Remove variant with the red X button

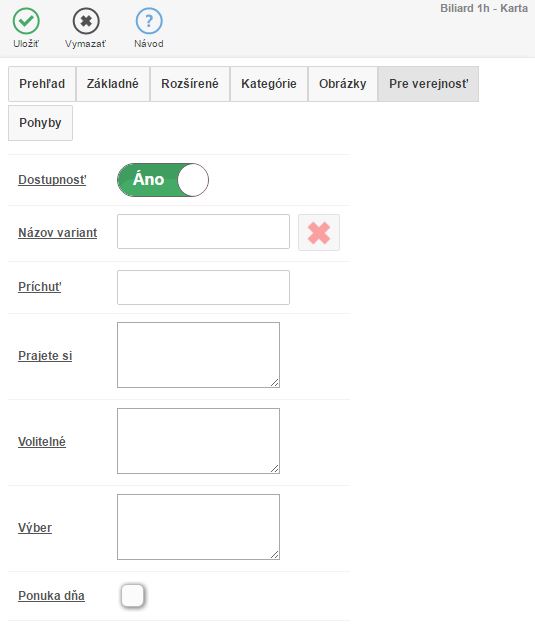[x=319, y=233]
